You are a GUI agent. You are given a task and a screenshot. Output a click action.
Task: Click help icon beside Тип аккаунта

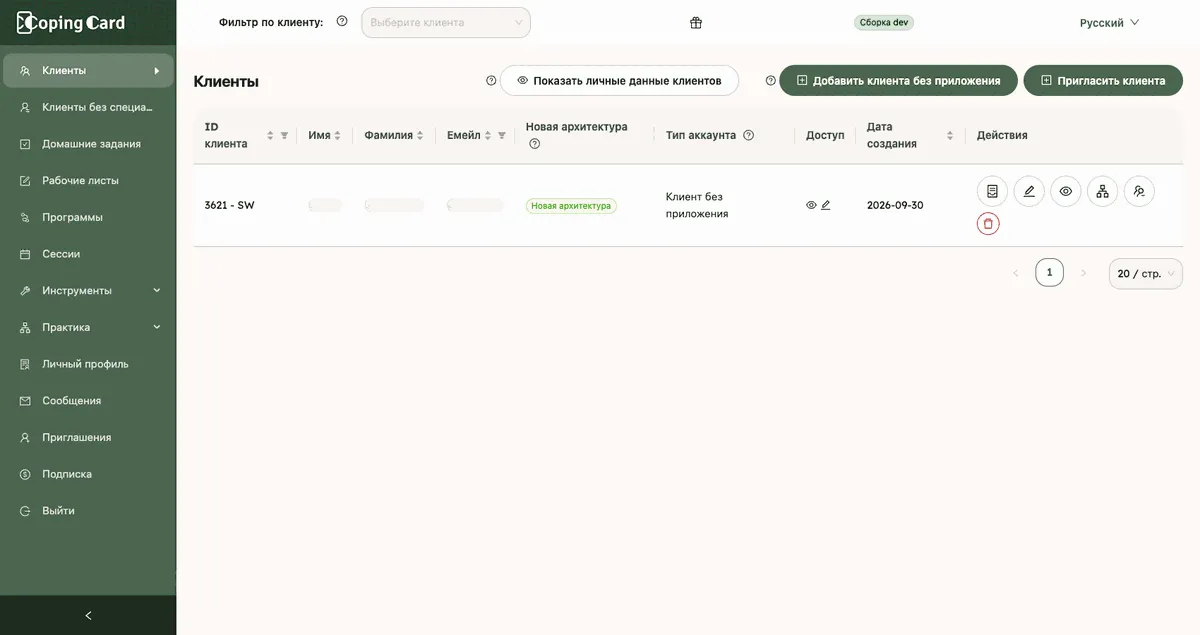click(748, 135)
